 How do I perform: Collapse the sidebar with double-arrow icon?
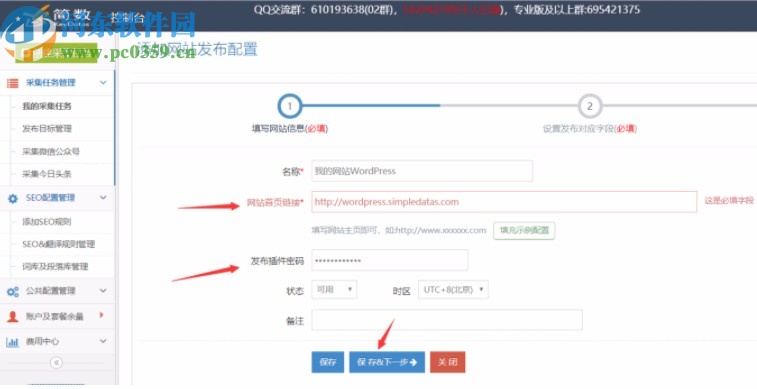tap(56, 363)
